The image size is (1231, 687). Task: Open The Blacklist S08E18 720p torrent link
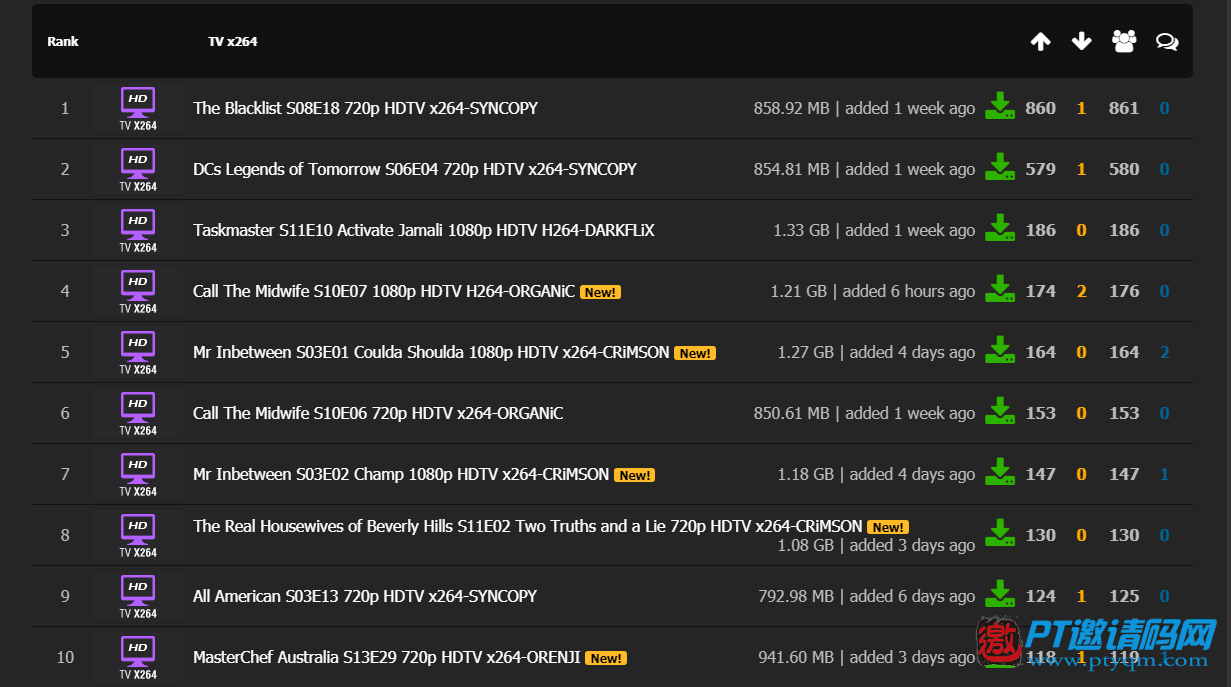[x=365, y=108]
